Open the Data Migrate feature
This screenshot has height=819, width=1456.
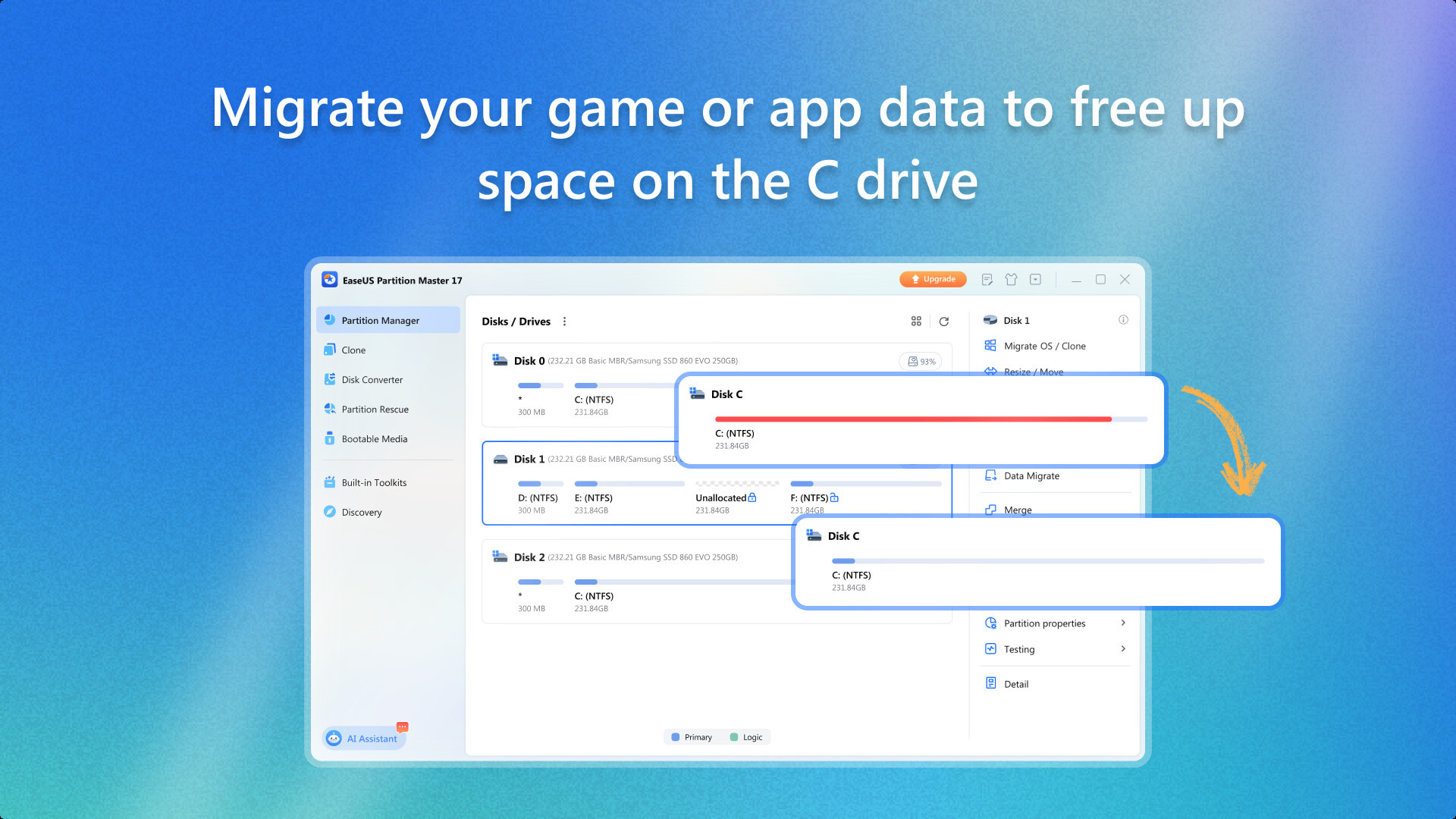pos(1031,475)
